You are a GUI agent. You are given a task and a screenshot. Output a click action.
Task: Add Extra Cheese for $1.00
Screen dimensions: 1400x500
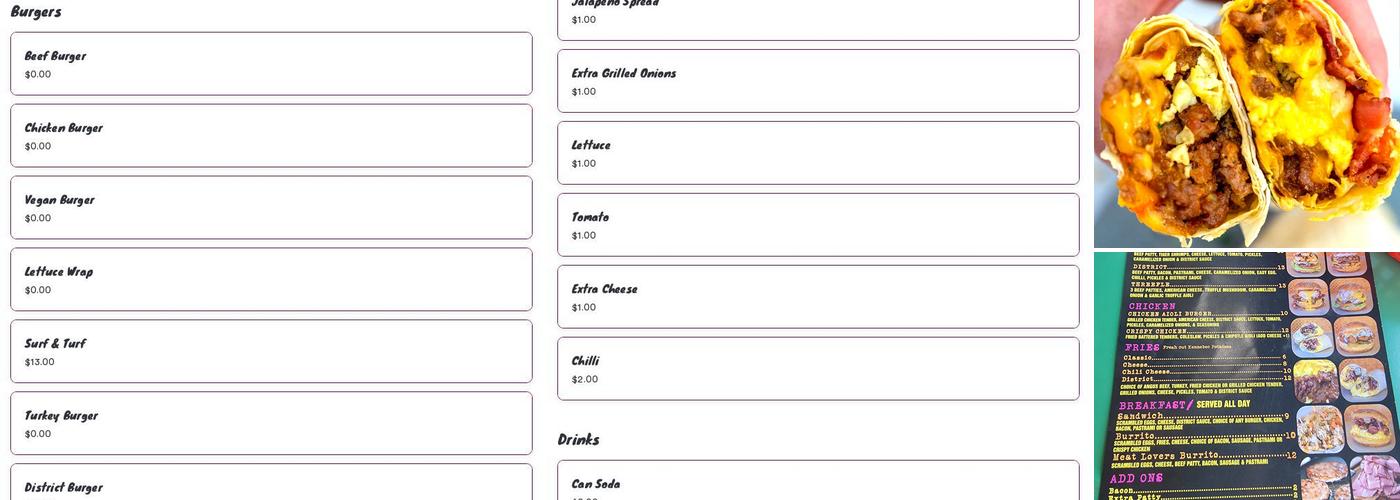click(818, 297)
